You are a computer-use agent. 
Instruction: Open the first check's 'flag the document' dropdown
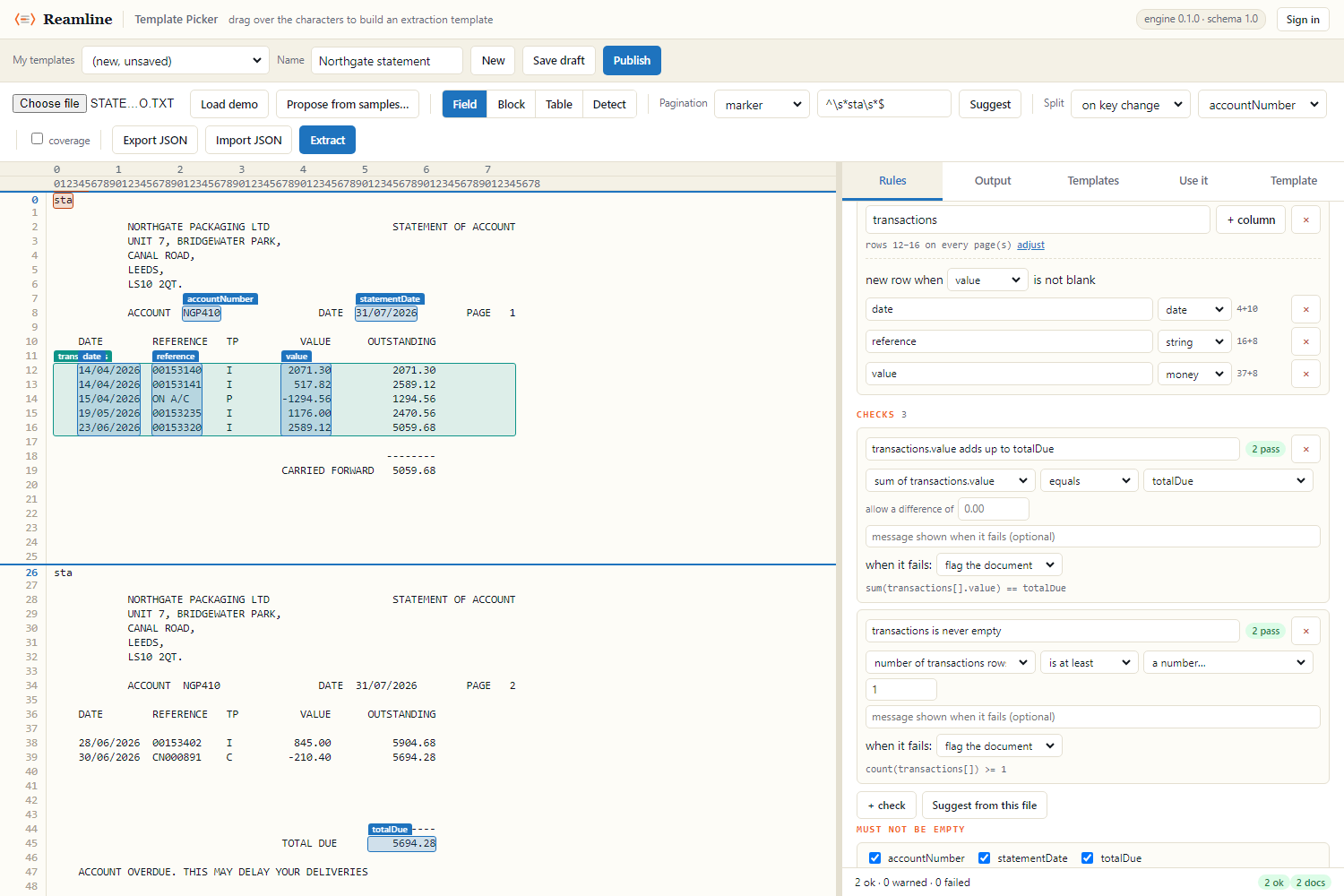tap(999, 564)
